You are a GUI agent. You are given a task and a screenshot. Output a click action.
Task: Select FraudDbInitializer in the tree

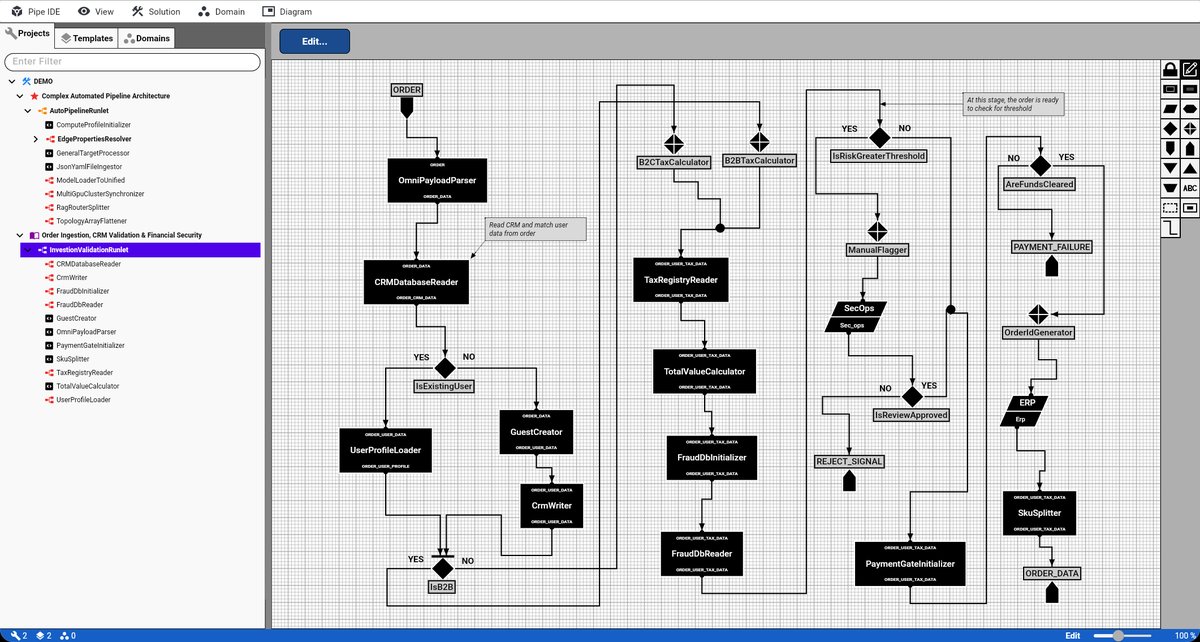(x=84, y=291)
